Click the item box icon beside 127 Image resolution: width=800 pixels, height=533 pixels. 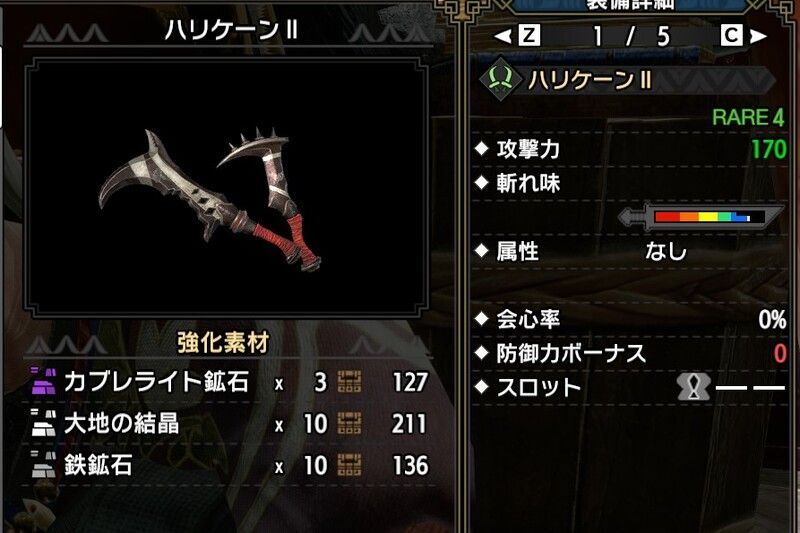(x=349, y=382)
